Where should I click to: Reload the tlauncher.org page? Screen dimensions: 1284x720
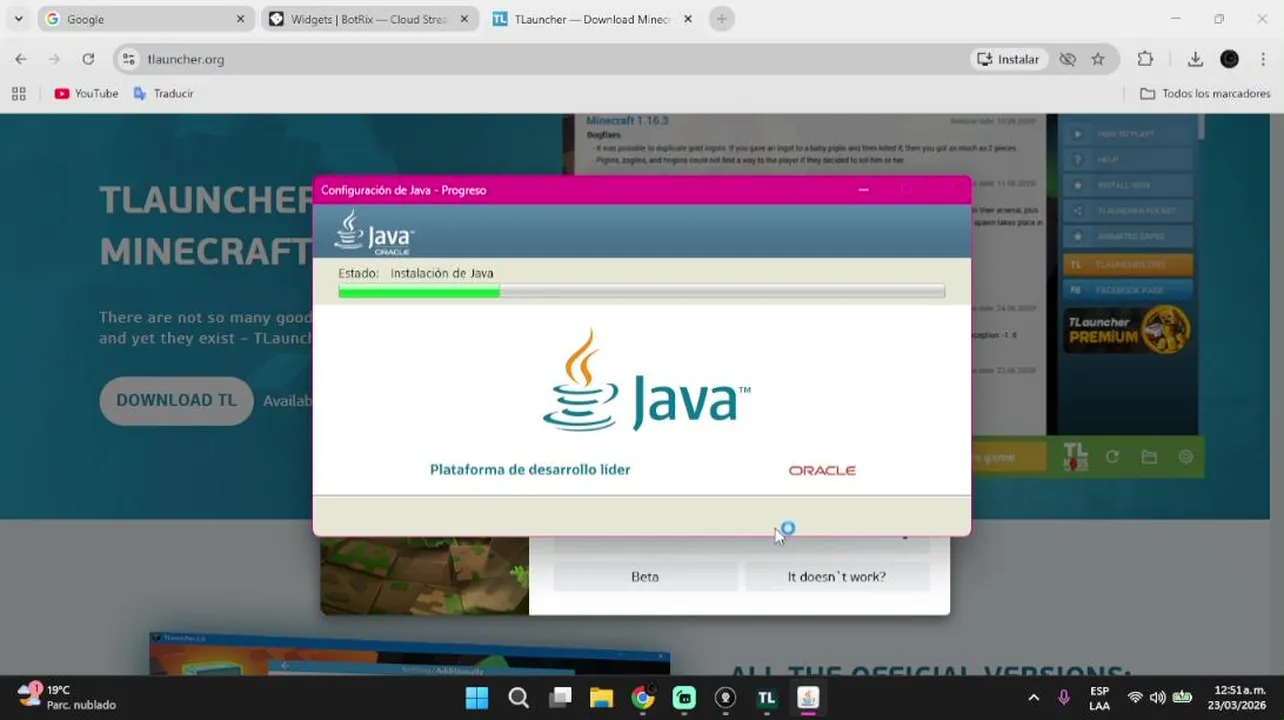[x=88, y=59]
